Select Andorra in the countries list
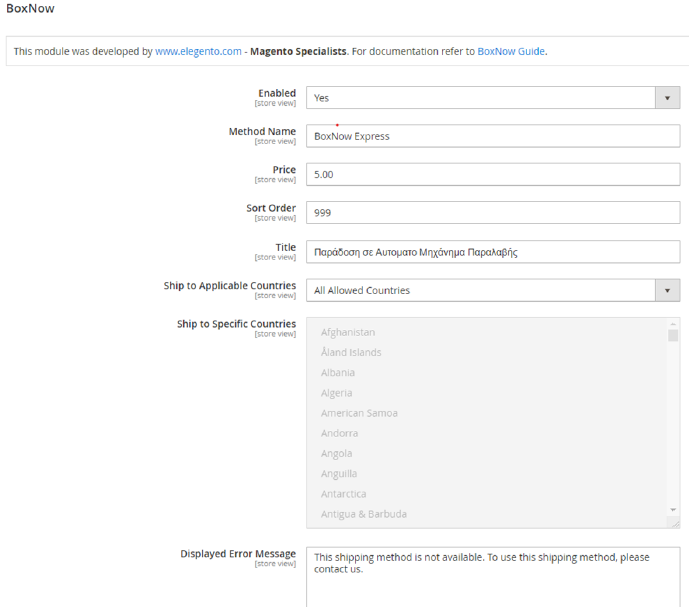Screen dimensions: 689x607 pos(339,433)
